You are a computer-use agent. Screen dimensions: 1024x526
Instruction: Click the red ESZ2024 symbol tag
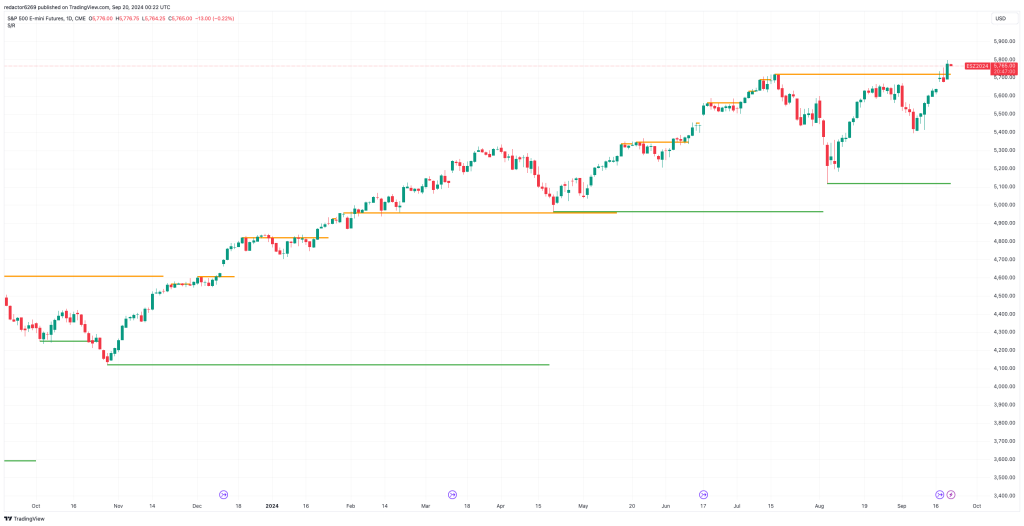[977, 66]
